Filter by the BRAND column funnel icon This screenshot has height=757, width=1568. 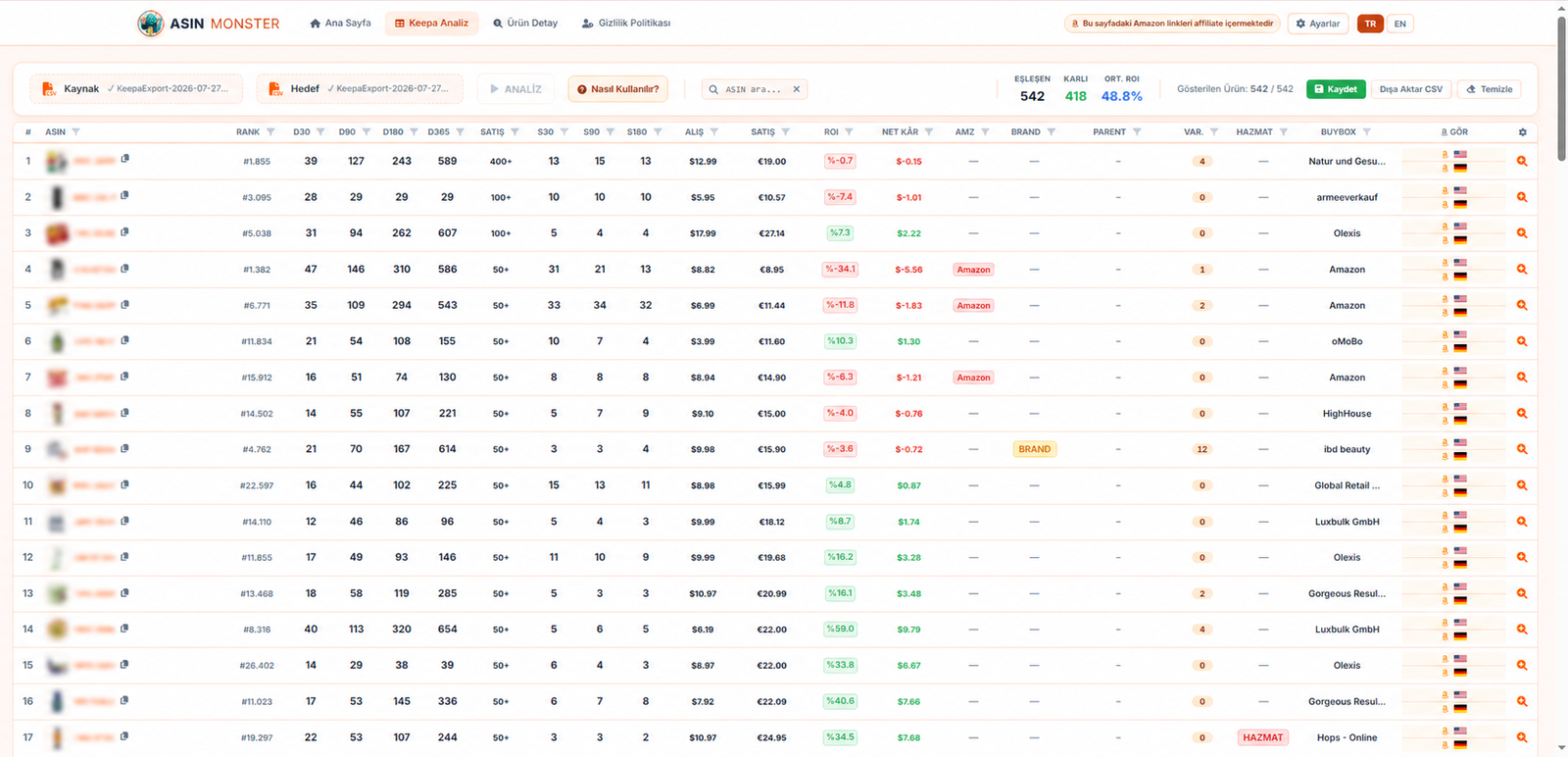click(1052, 131)
